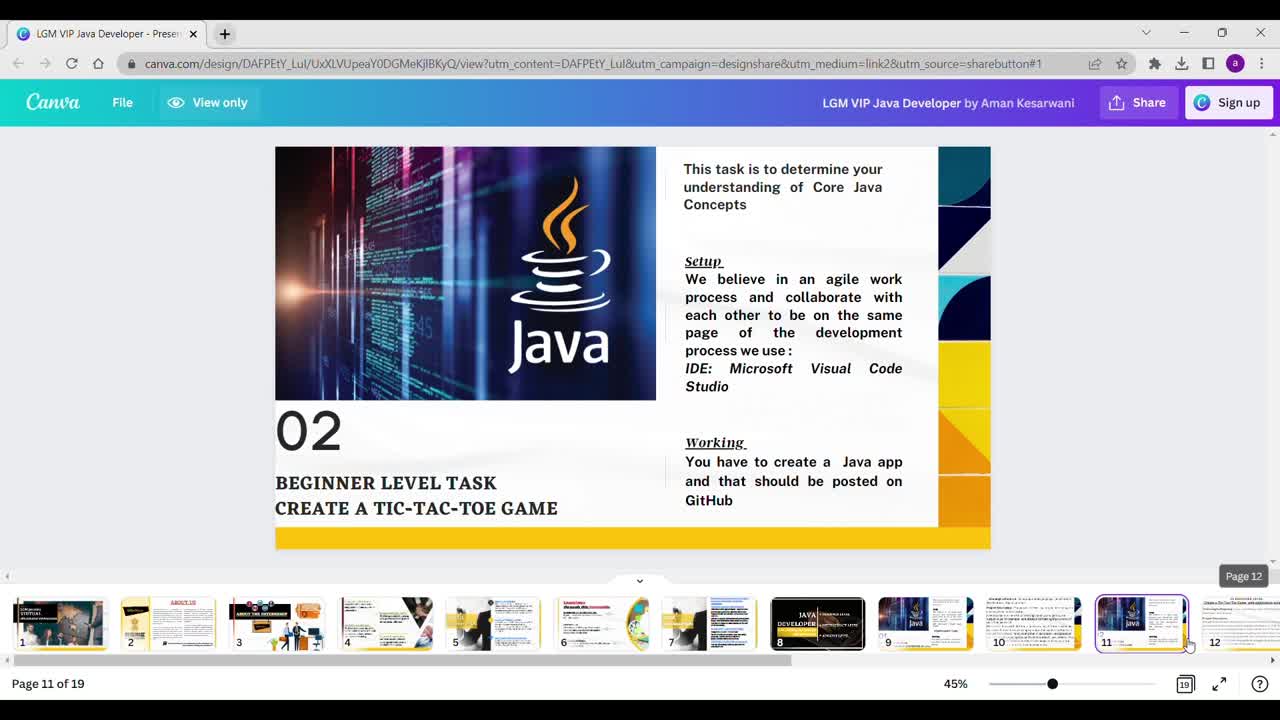
Task: Click the thumbnail strip horizontal scrollbar
Action: point(402,660)
